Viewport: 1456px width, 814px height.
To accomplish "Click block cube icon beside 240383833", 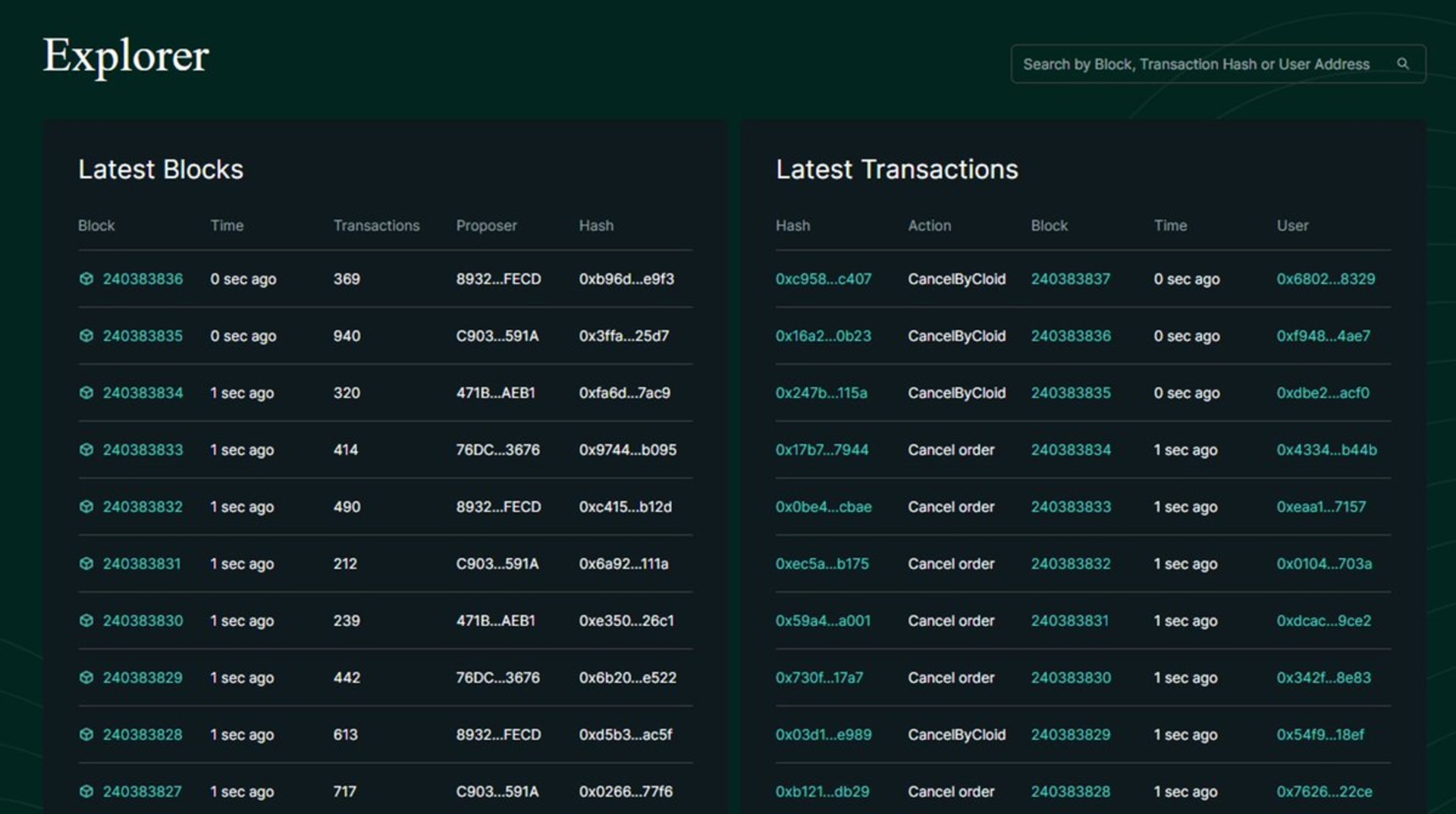I will [x=86, y=449].
